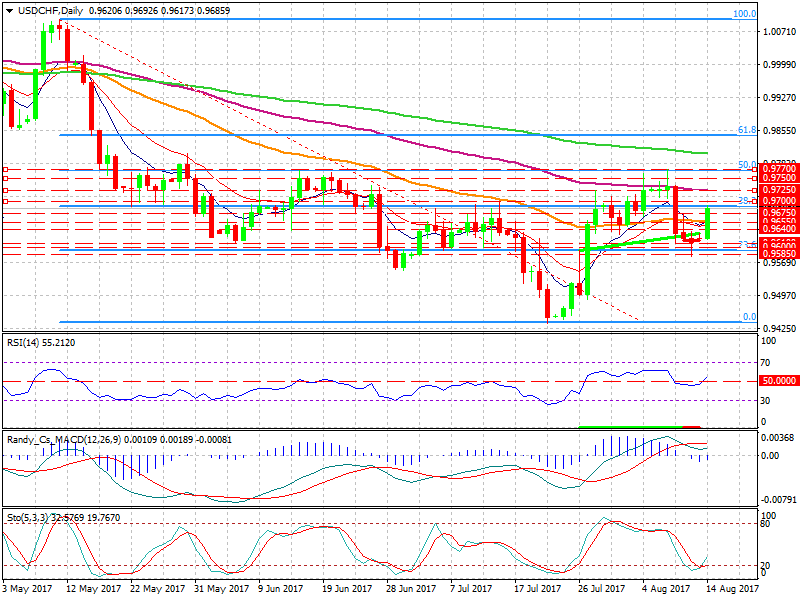Click the 0.94250 price on the axis
Screen dimensions: 800x600
[777, 328]
